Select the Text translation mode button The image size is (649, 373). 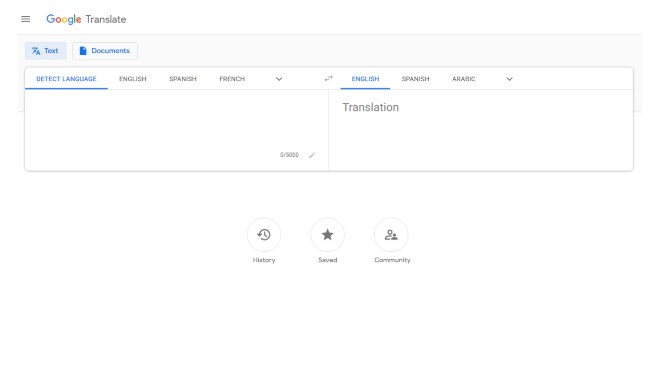click(x=46, y=51)
